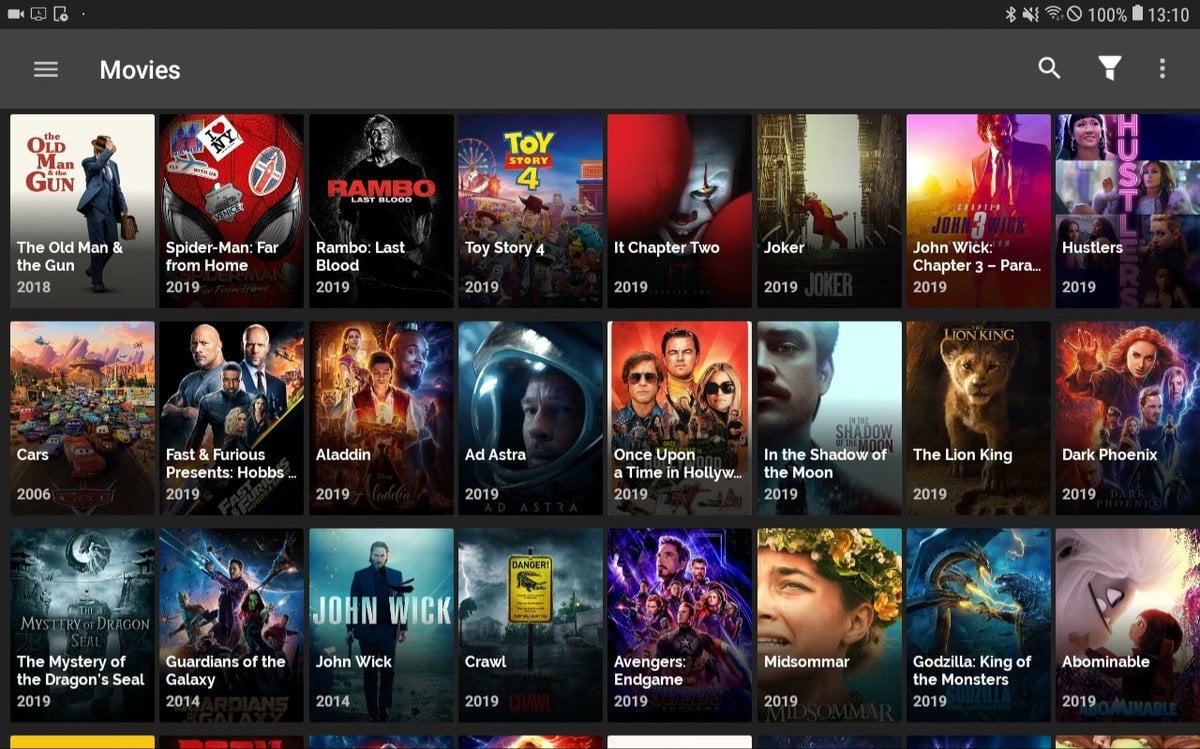Tap the Wi-Fi status icon
The image size is (1200, 749).
click(x=1053, y=14)
